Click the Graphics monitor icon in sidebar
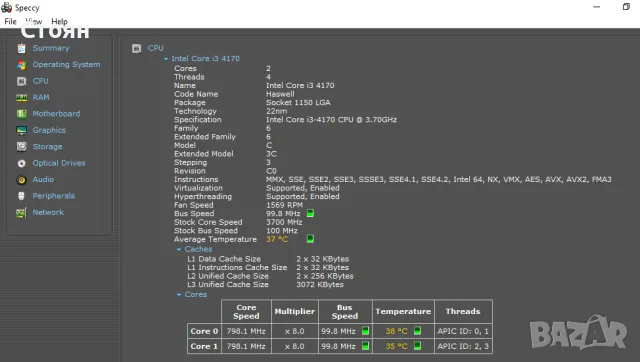The image size is (640, 362). coord(22,130)
